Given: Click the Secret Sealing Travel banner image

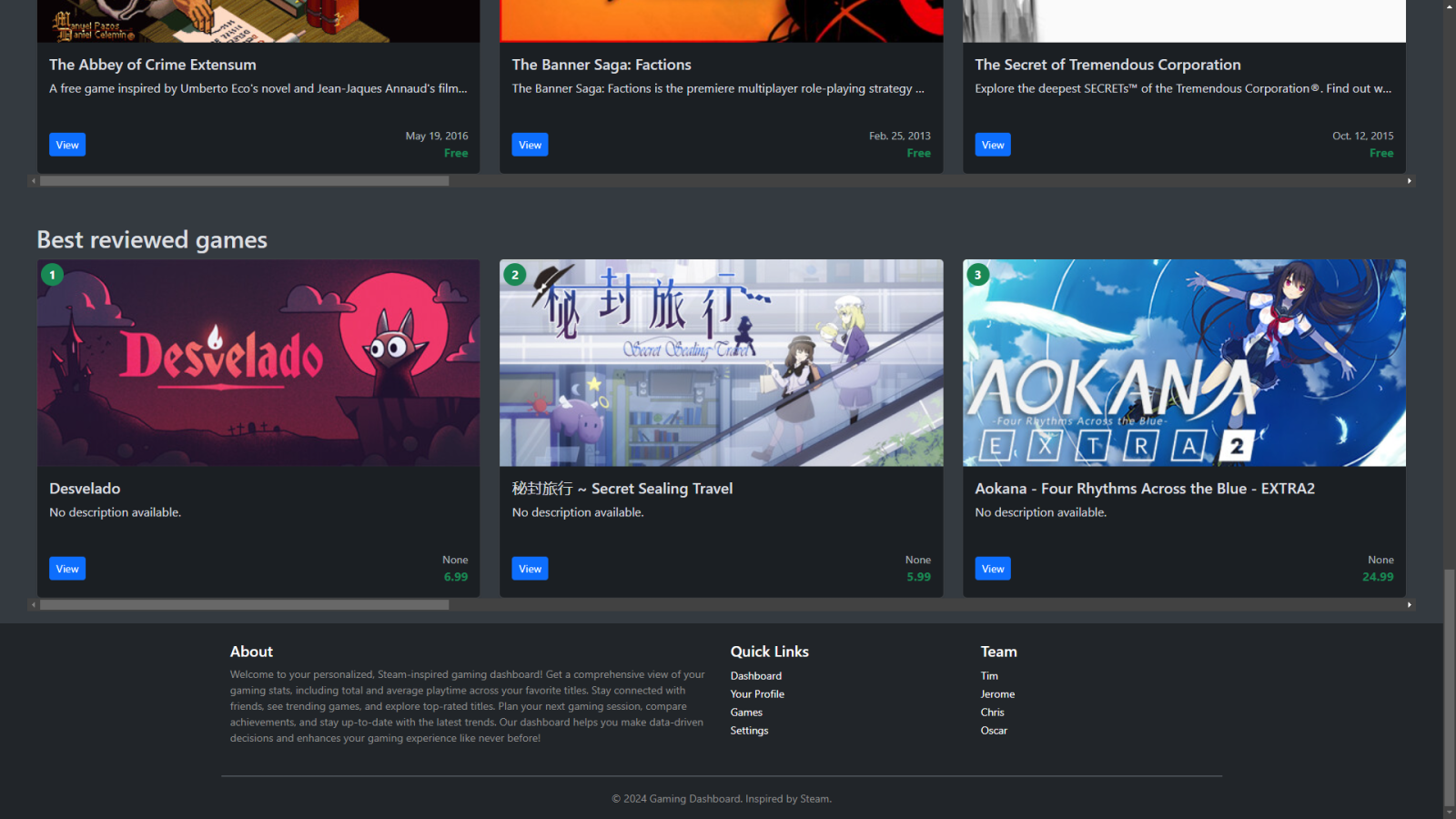Looking at the screenshot, I should 721,362.
